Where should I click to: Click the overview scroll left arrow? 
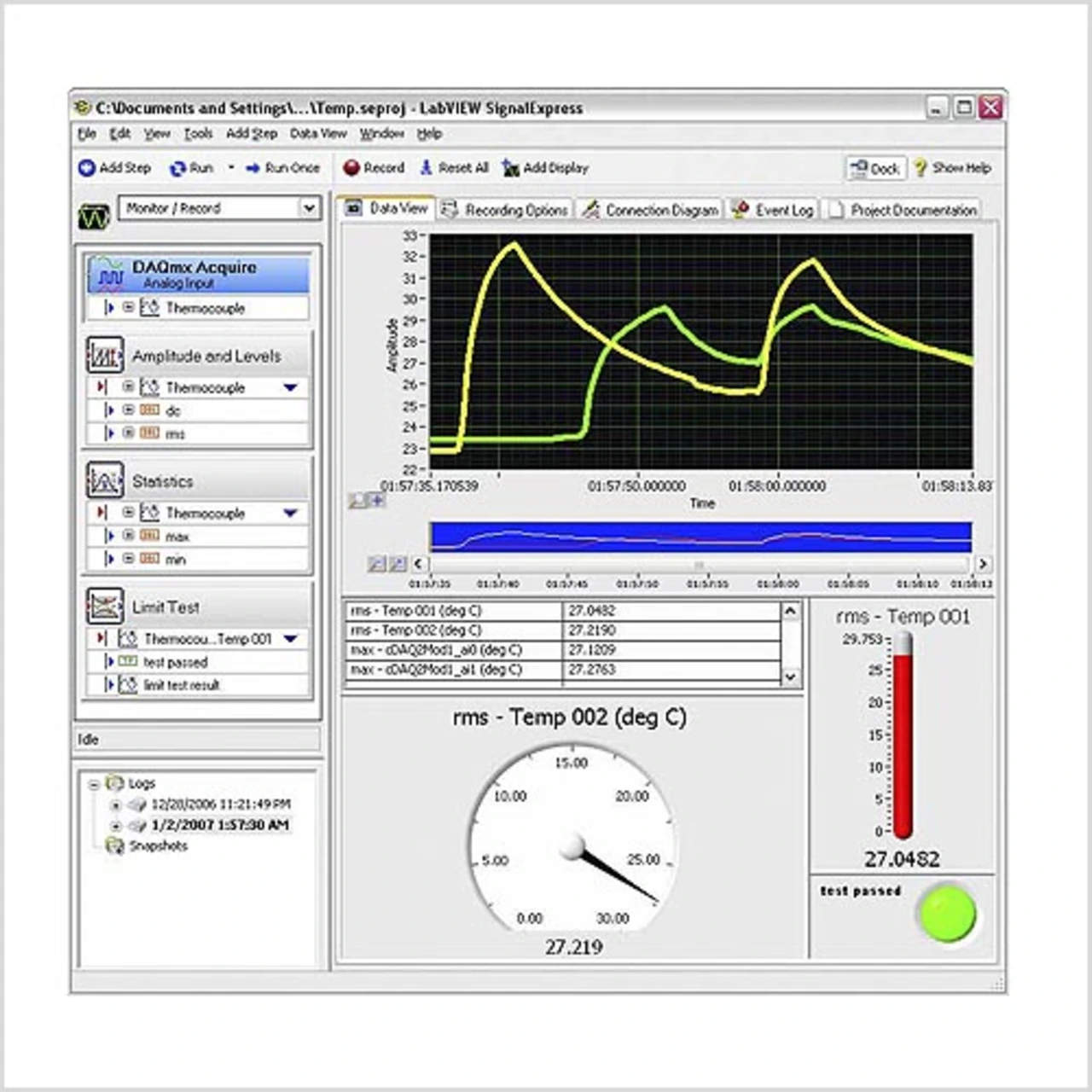coord(418,564)
